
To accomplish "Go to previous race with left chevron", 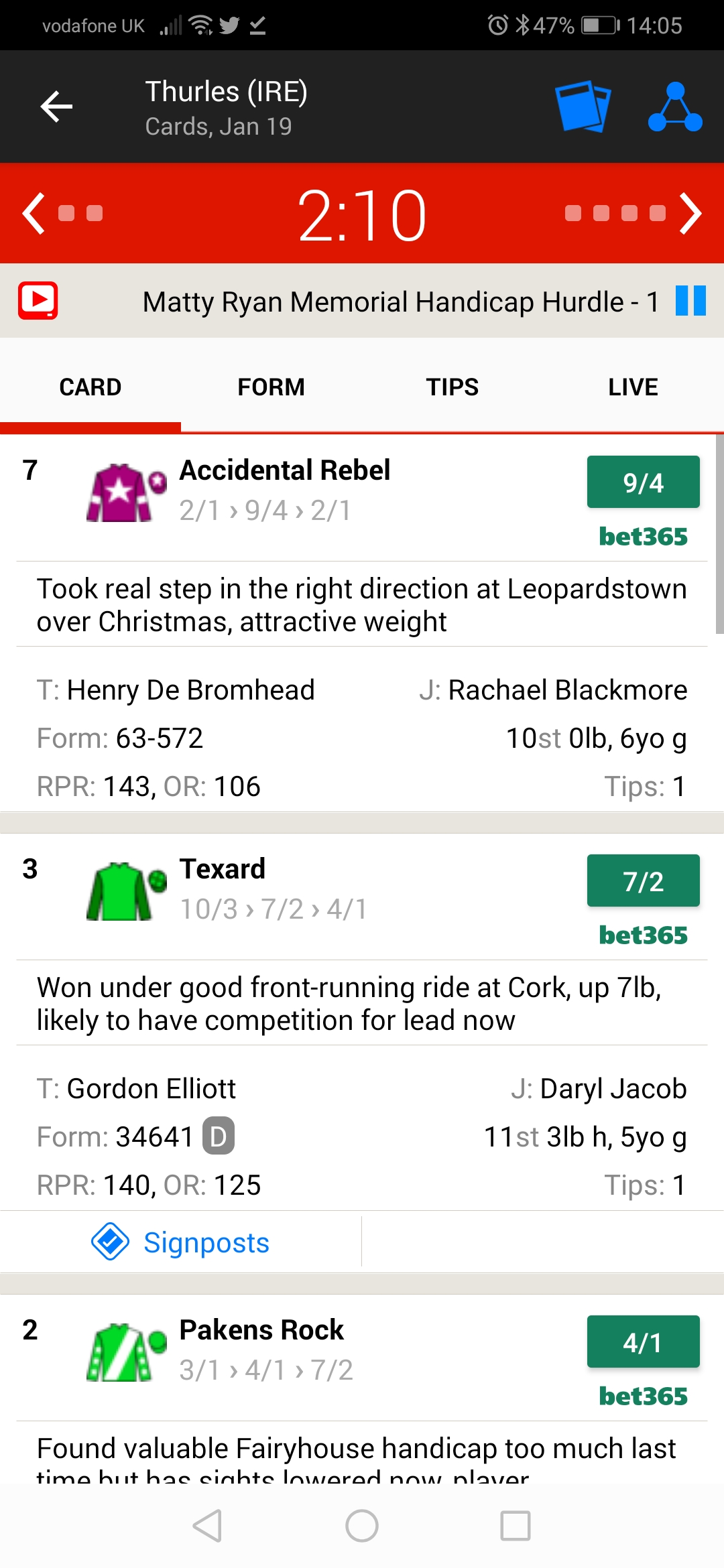I will click(34, 213).
